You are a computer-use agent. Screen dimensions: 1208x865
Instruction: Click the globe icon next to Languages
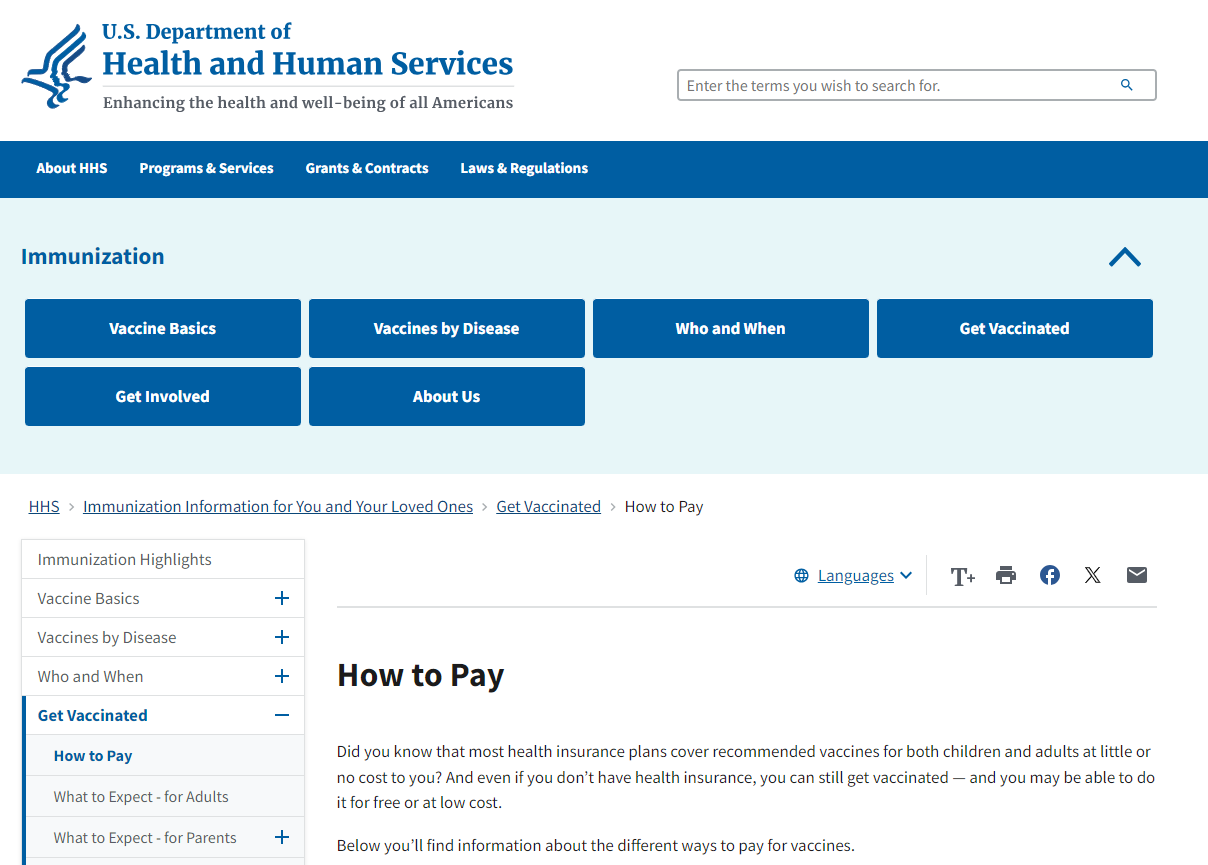[800, 575]
